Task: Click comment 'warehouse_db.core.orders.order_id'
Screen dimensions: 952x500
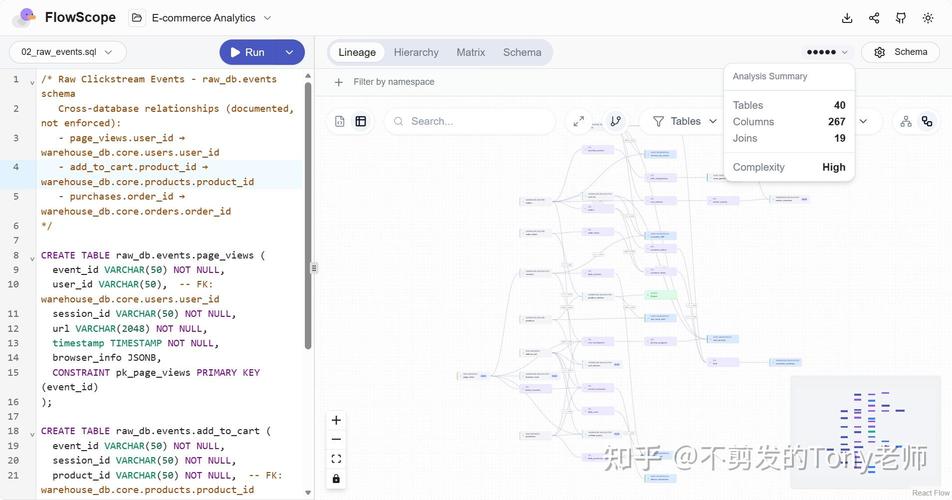Action: 136,211
